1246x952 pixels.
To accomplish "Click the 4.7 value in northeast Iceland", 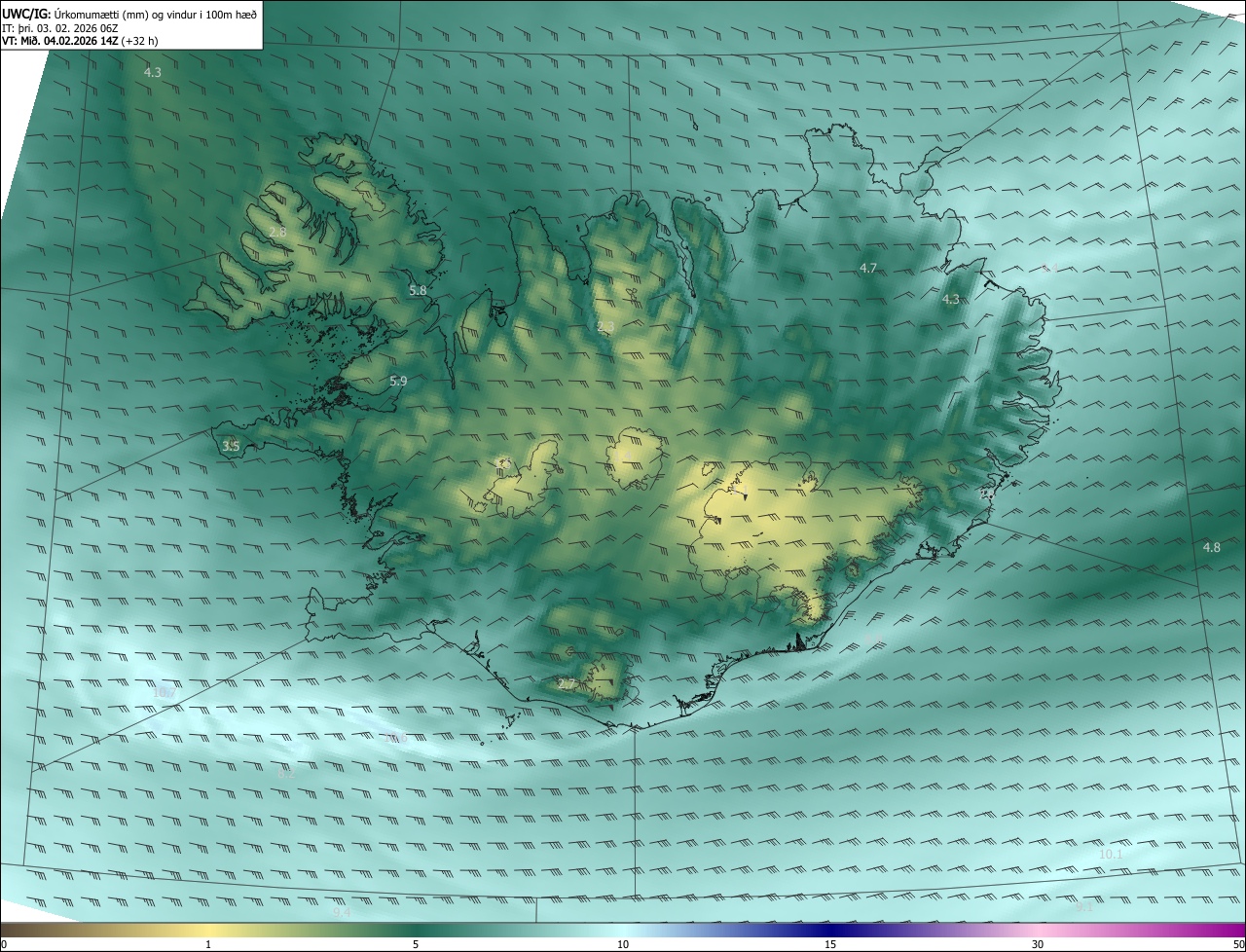I will point(868,268).
